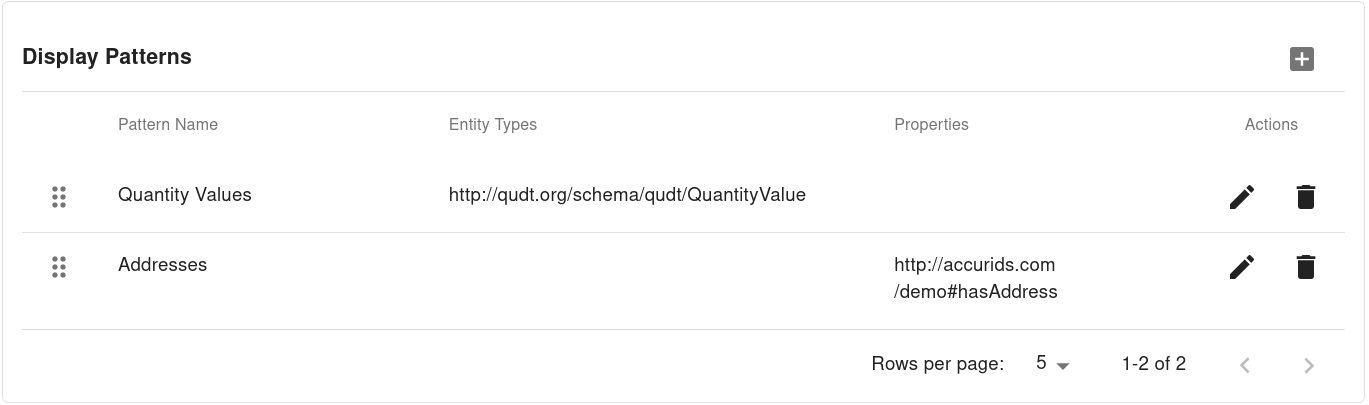The image size is (1369, 405).
Task: Open the rows per page dropdown
Action: pos(1052,364)
